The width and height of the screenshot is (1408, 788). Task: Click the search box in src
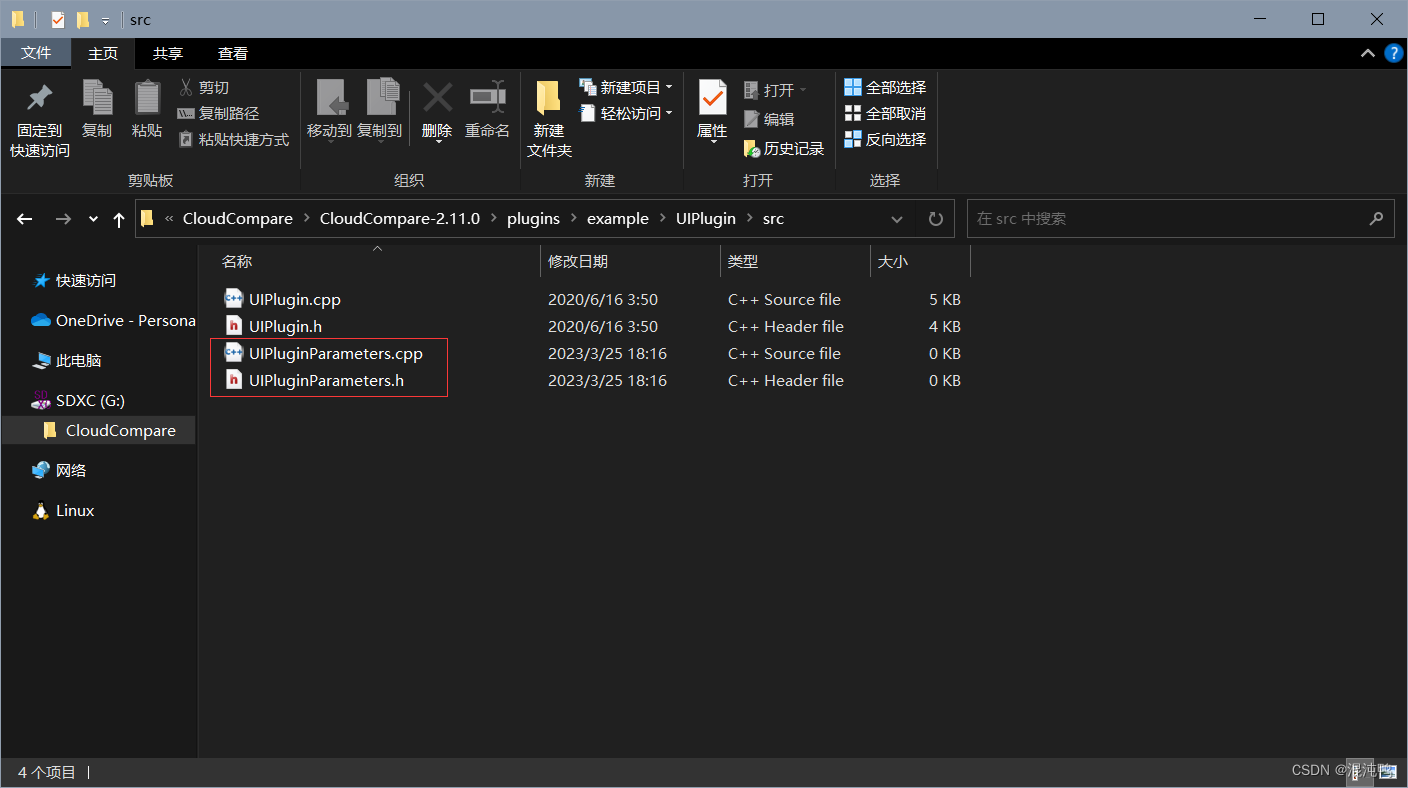click(1180, 218)
